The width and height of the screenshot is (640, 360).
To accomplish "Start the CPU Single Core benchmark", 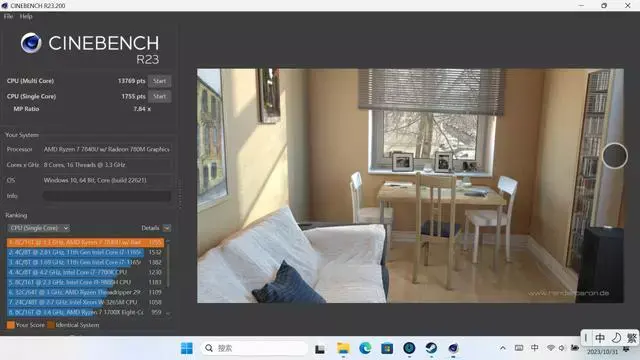I will (x=159, y=96).
